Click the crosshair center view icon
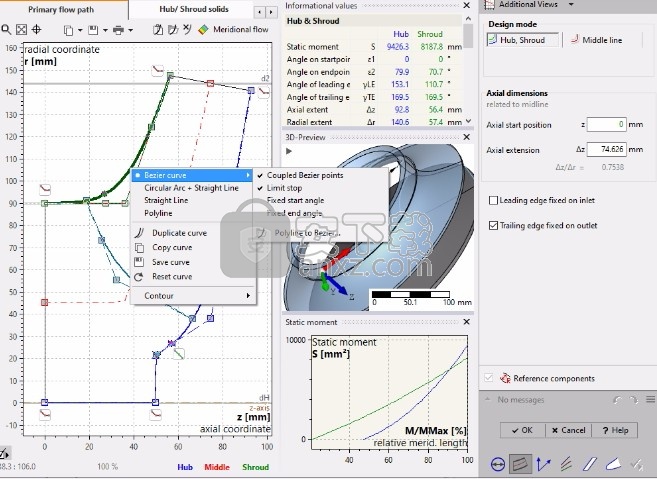 (36, 29)
